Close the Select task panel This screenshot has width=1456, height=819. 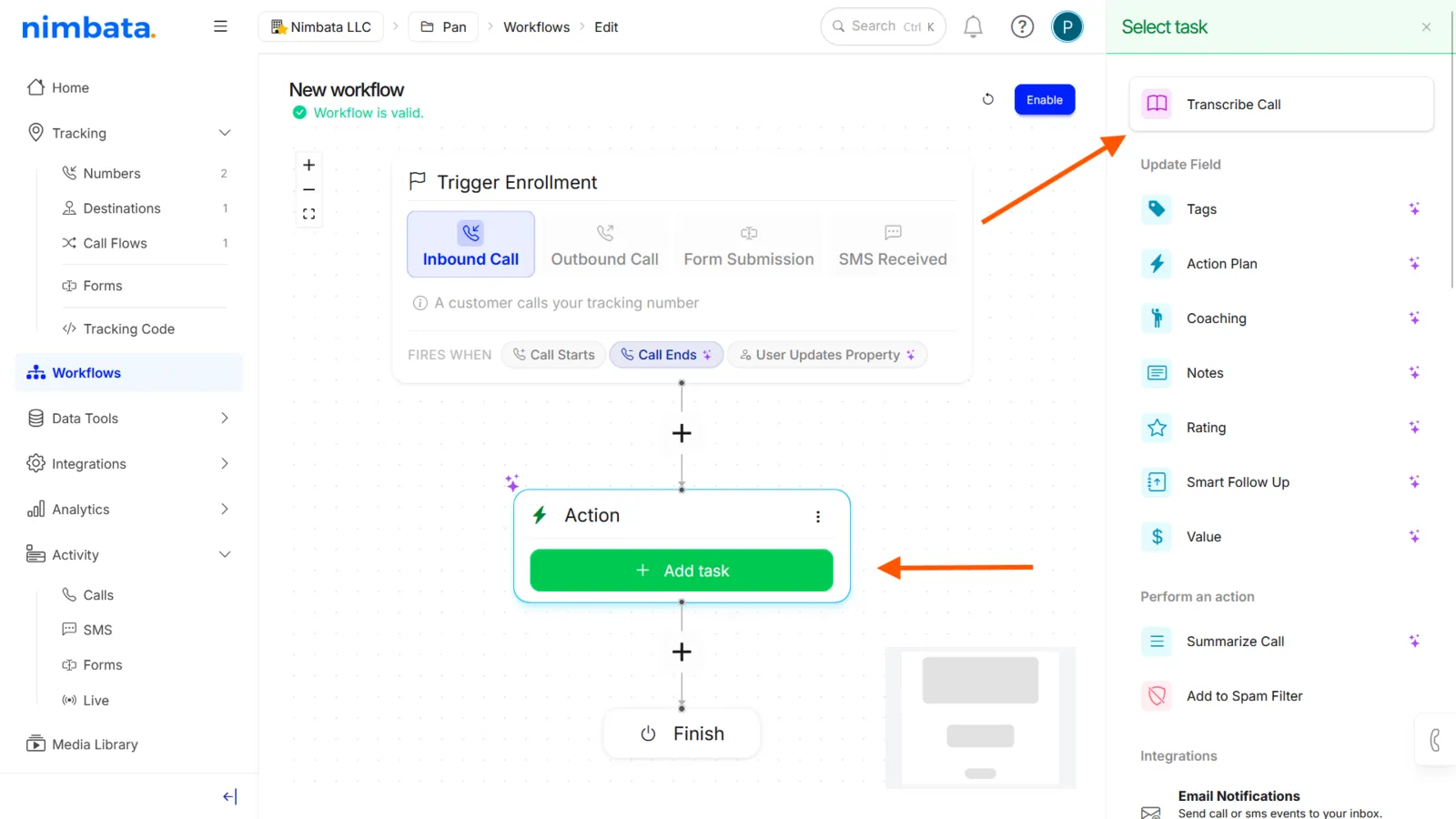[1426, 27]
